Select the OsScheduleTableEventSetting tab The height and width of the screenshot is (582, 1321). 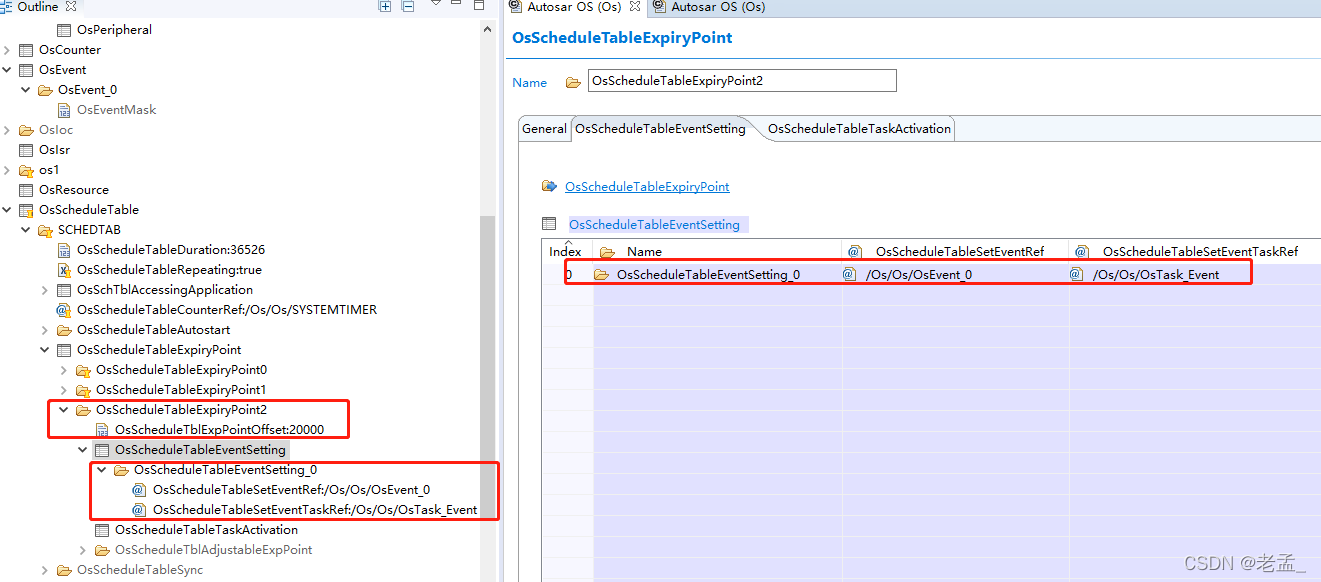tap(660, 129)
